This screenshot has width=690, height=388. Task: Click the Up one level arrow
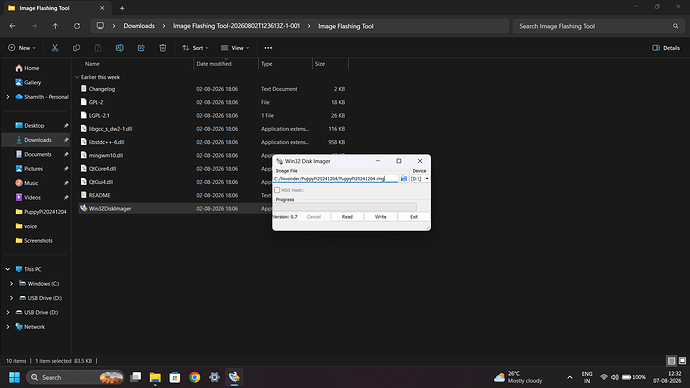click(55, 26)
